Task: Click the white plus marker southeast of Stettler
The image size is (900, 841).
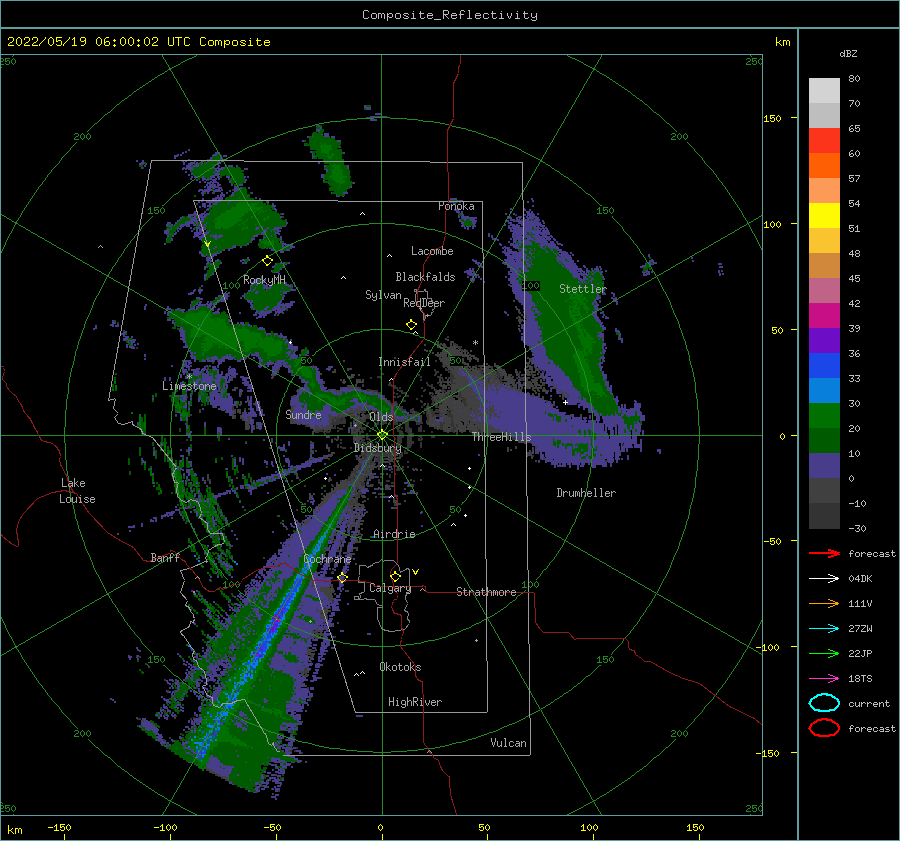Action: tap(565, 402)
